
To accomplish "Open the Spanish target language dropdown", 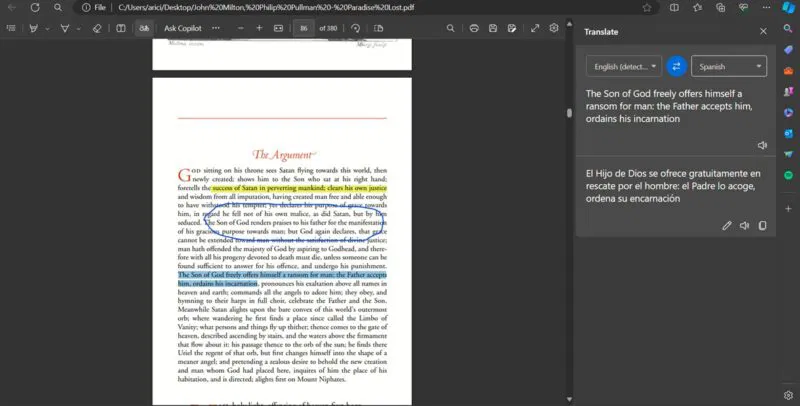I will [729, 66].
